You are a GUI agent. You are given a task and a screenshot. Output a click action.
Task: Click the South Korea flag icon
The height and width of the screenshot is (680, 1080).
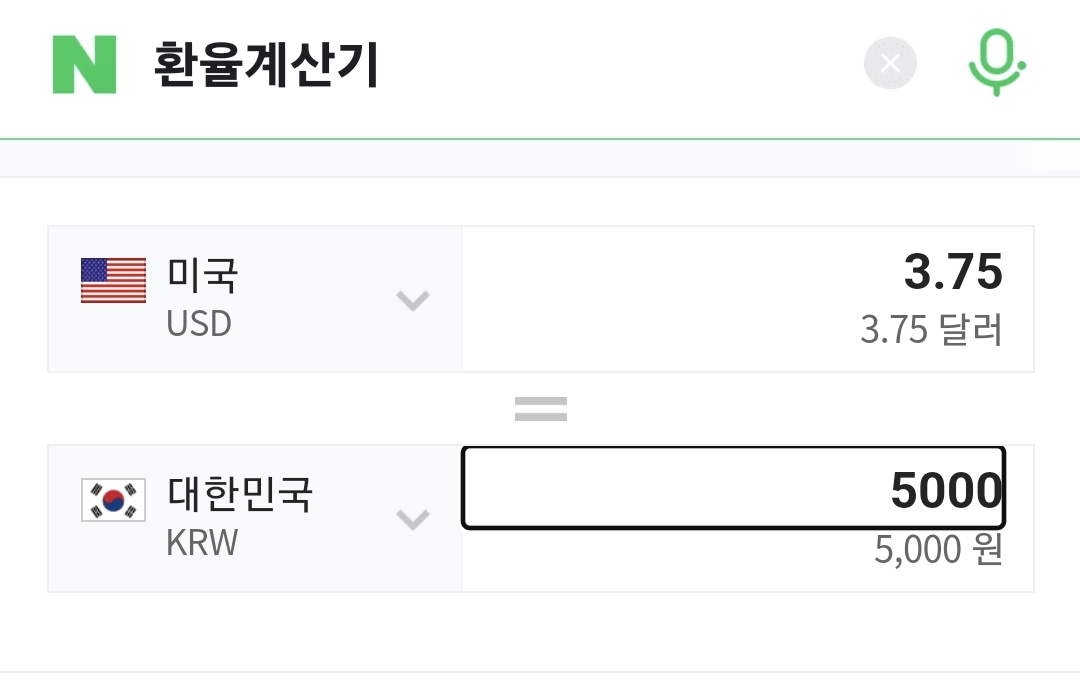pyautogui.click(x=113, y=500)
